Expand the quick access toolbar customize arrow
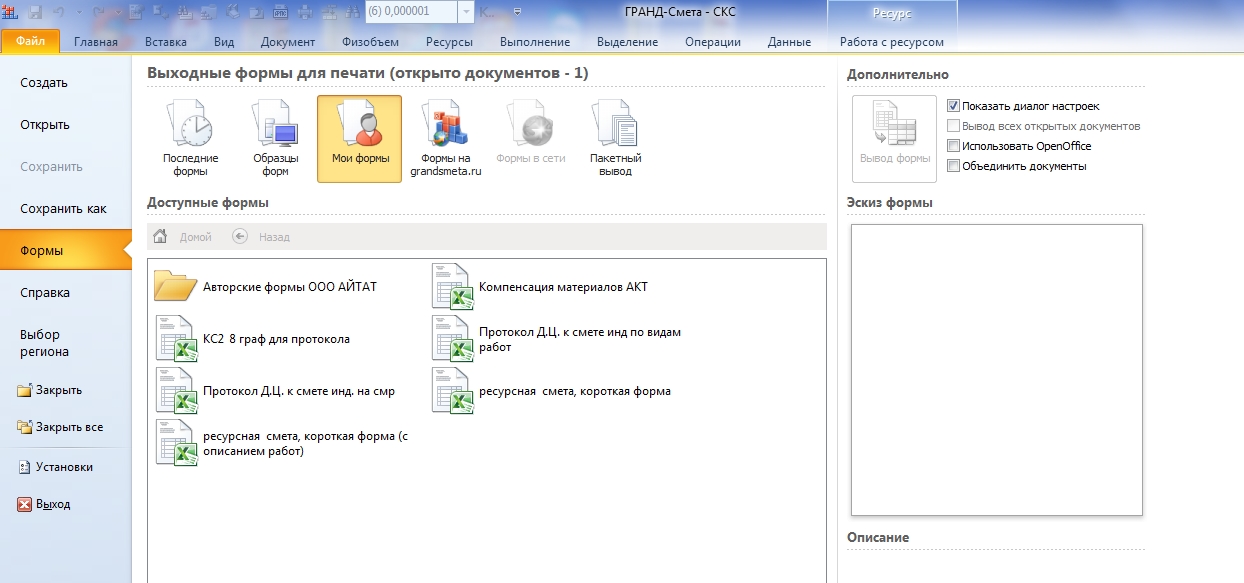The image size is (1244, 583). [x=517, y=12]
